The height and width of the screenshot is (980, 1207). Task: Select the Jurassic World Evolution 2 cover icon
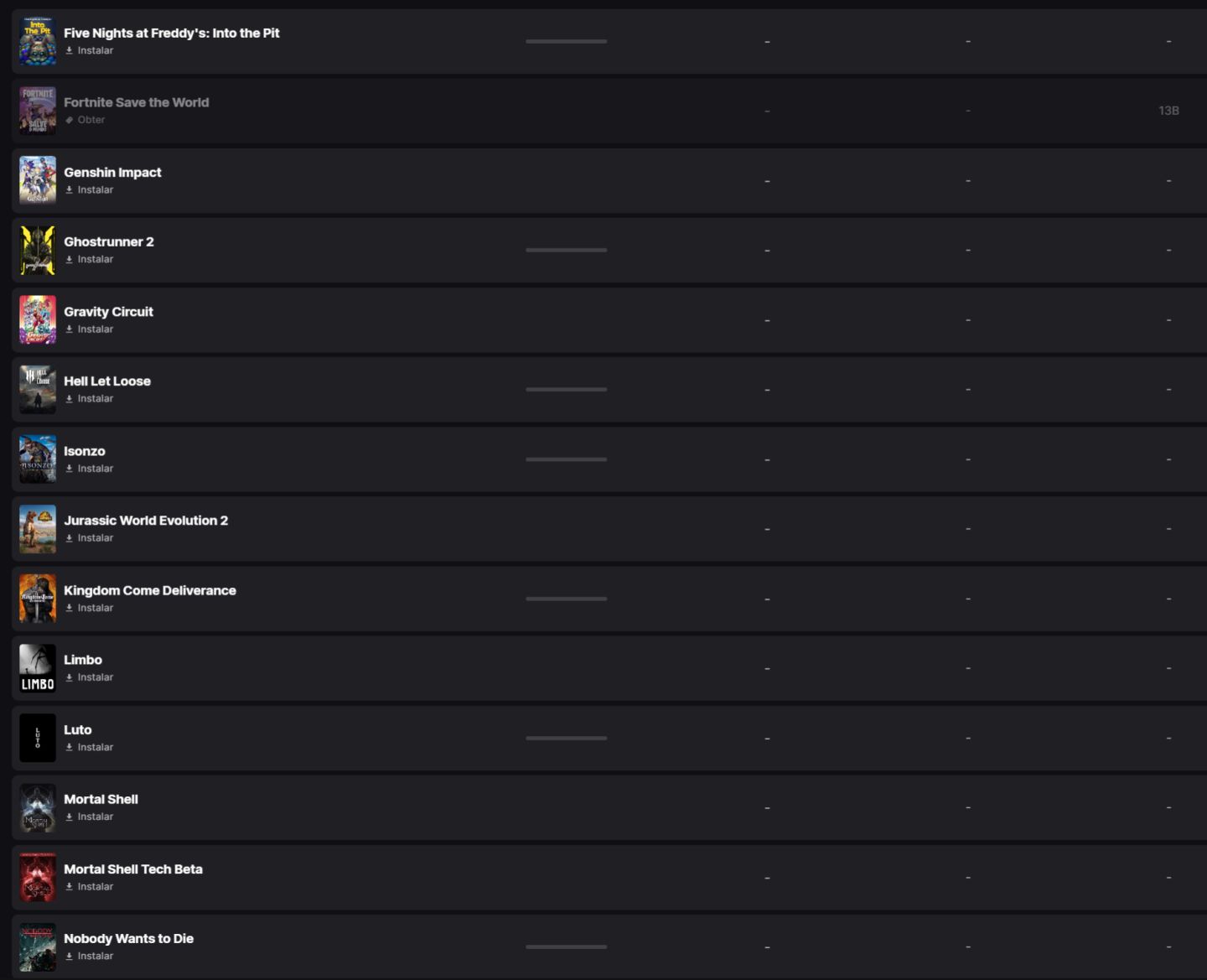coord(38,529)
